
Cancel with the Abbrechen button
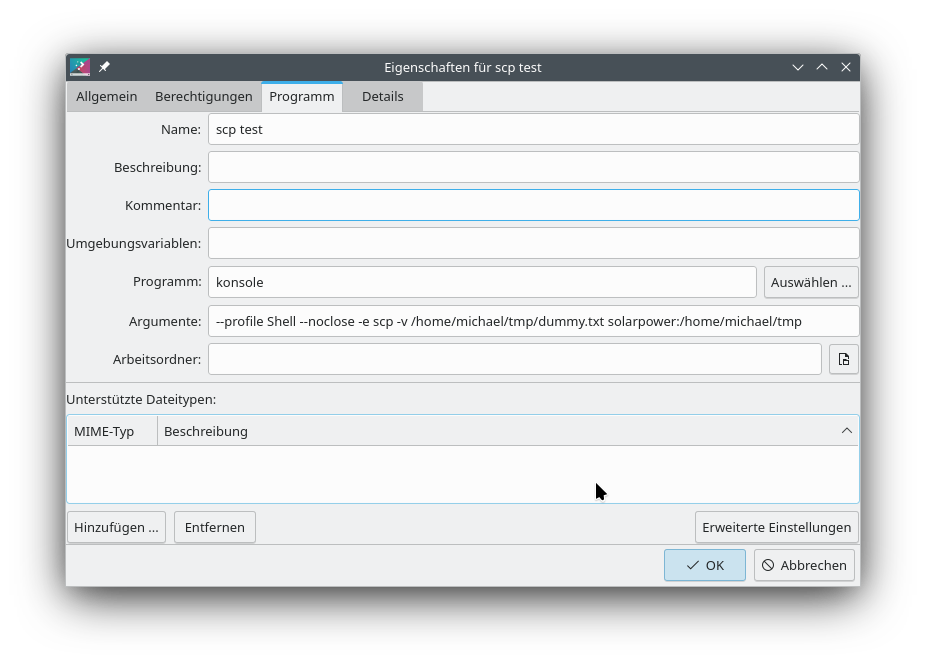click(x=804, y=565)
